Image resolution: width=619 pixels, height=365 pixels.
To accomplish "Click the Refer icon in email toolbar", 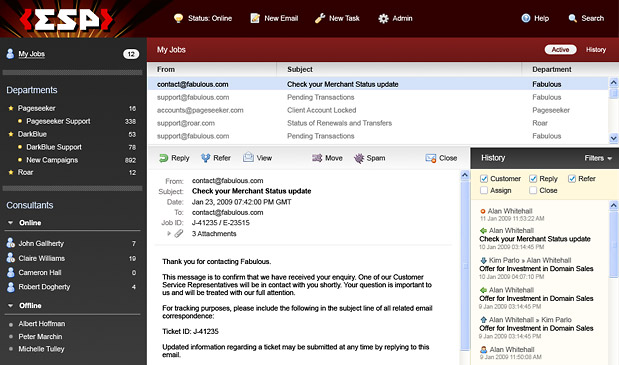I will [206, 158].
